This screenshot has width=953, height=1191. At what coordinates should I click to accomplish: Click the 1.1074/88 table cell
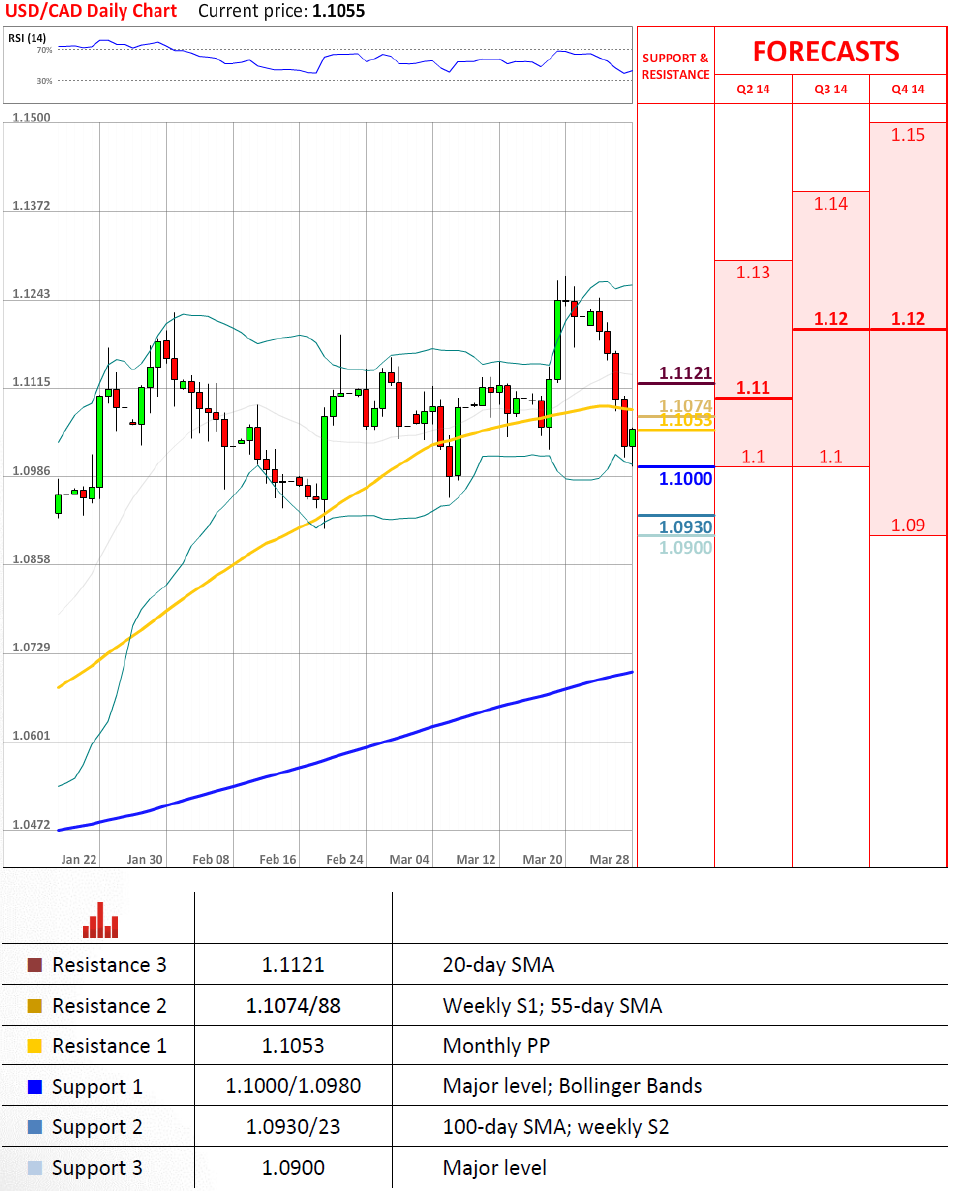(x=293, y=1006)
